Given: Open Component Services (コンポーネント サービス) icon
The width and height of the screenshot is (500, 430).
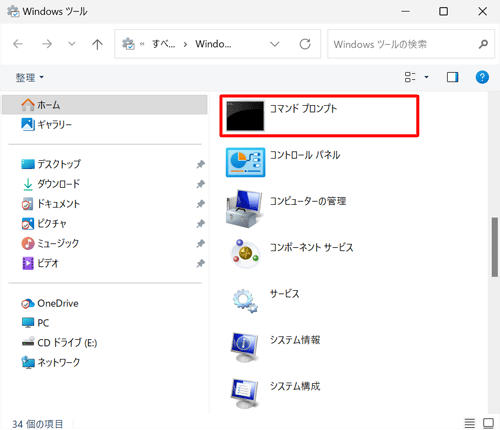Looking at the screenshot, I should (245, 254).
